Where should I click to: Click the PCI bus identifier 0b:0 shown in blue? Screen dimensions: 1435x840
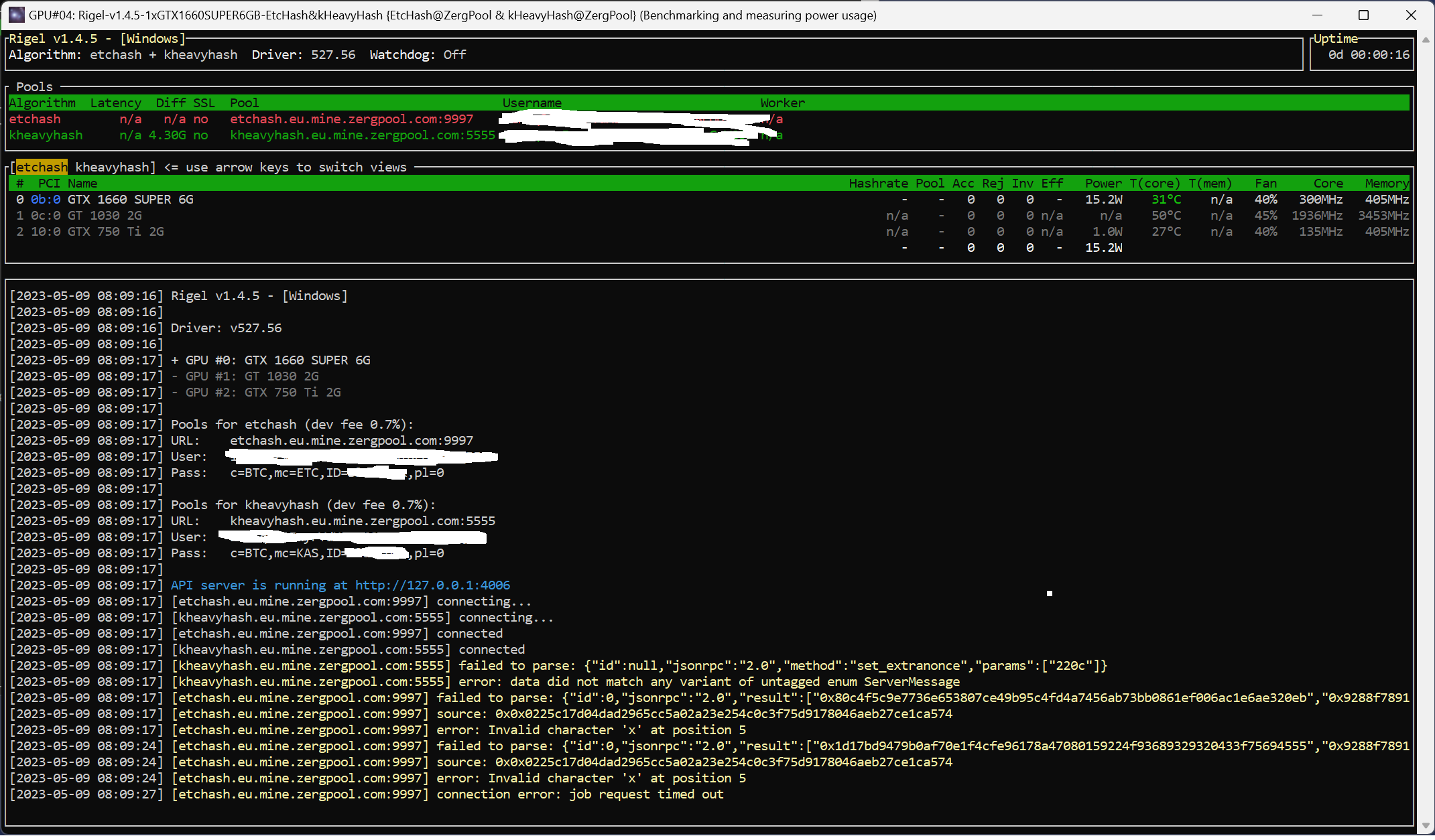coord(44,199)
